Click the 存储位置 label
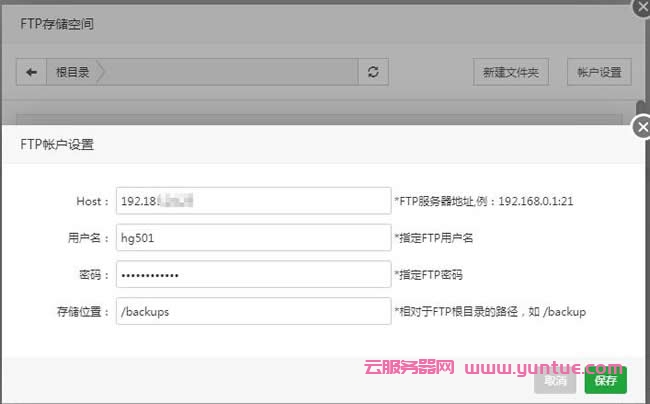650x404 pixels. coord(82,311)
